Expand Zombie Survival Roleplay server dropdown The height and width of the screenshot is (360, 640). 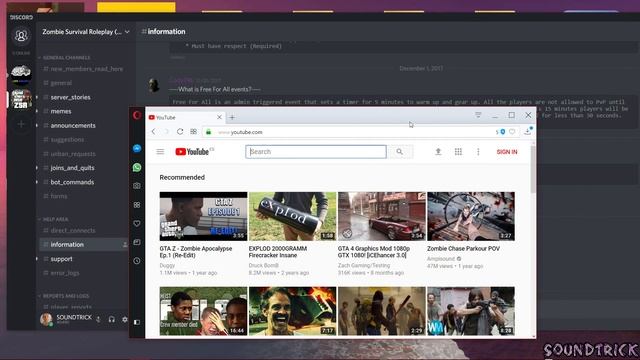coord(127,31)
